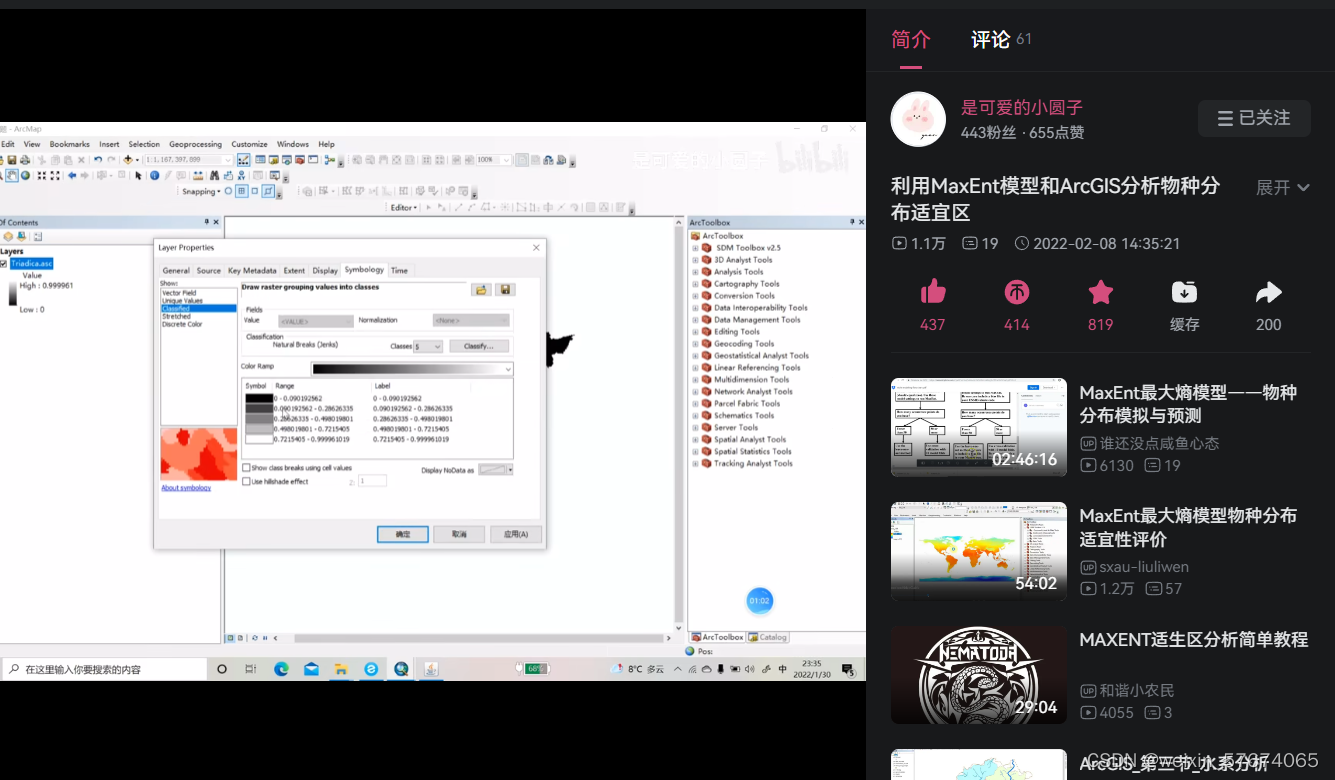Expand the video description with 展开
Viewport: 1335px width, 780px height.
point(1283,188)
